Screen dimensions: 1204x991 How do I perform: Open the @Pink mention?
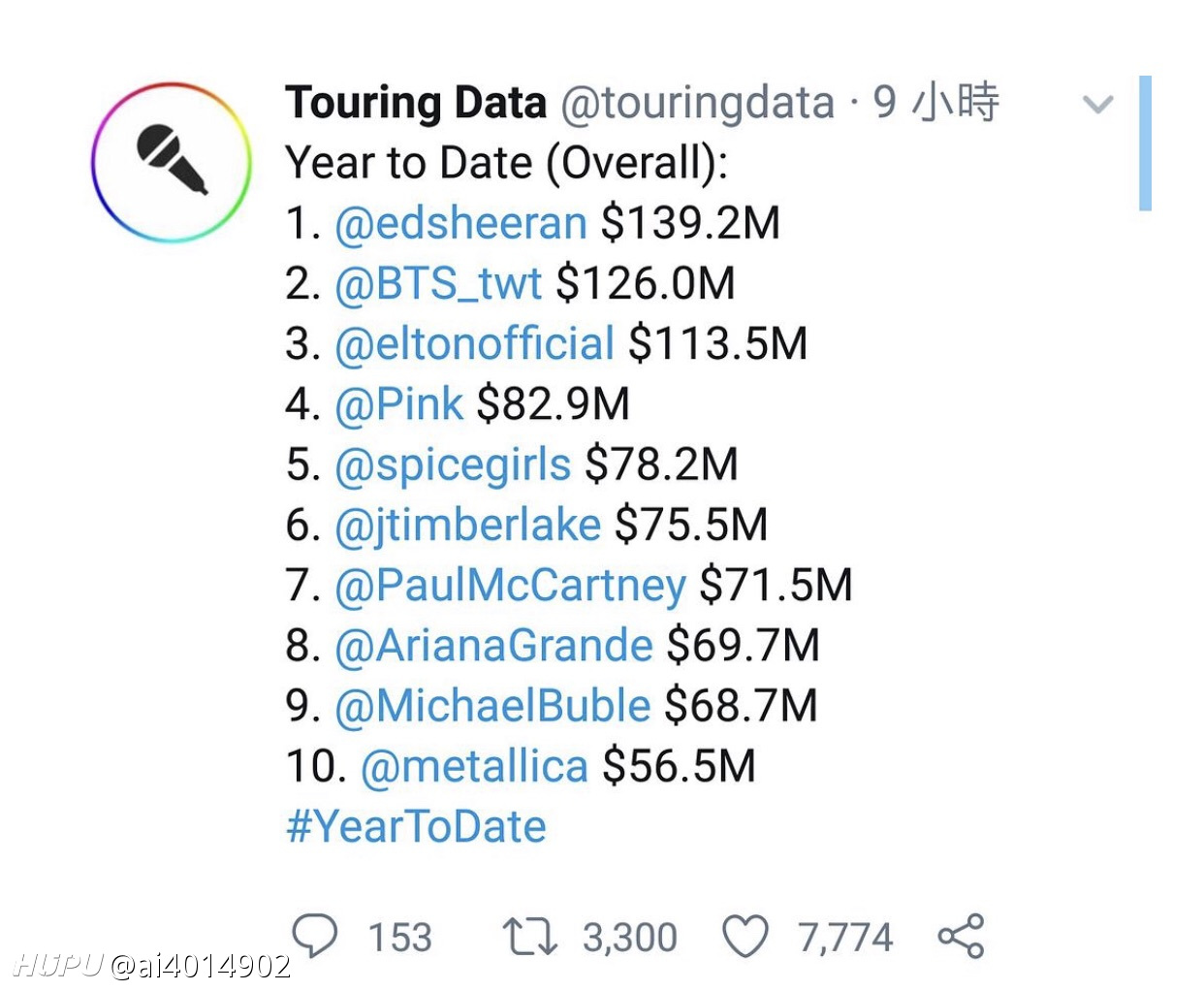[x=398, y=403]
